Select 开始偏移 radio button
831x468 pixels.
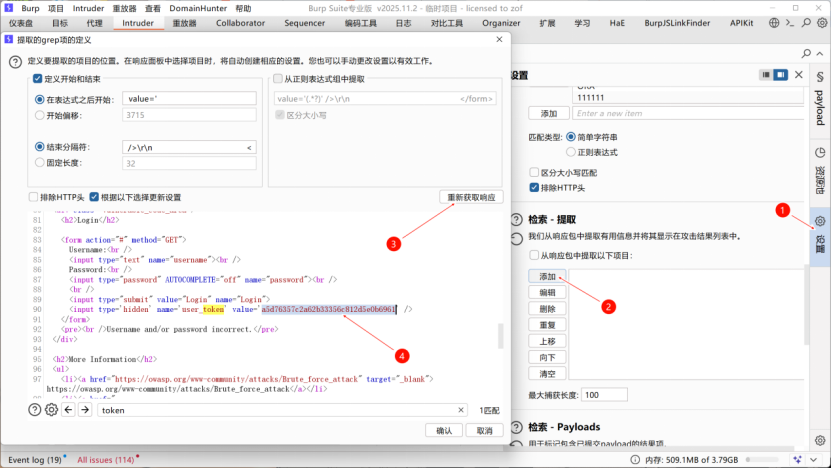tap(40, 115)
